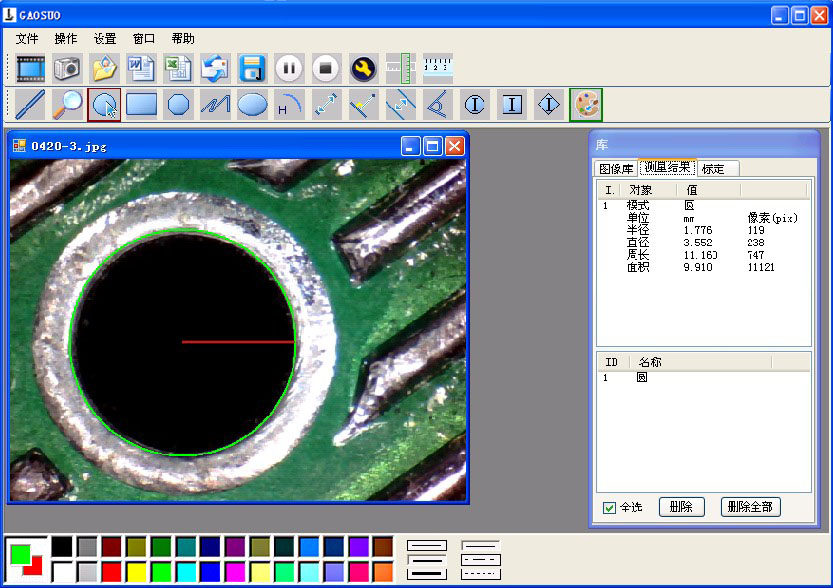This screenshot has width=833, height=588.
Task: Pause the live video capture
Action: (288, 68)
